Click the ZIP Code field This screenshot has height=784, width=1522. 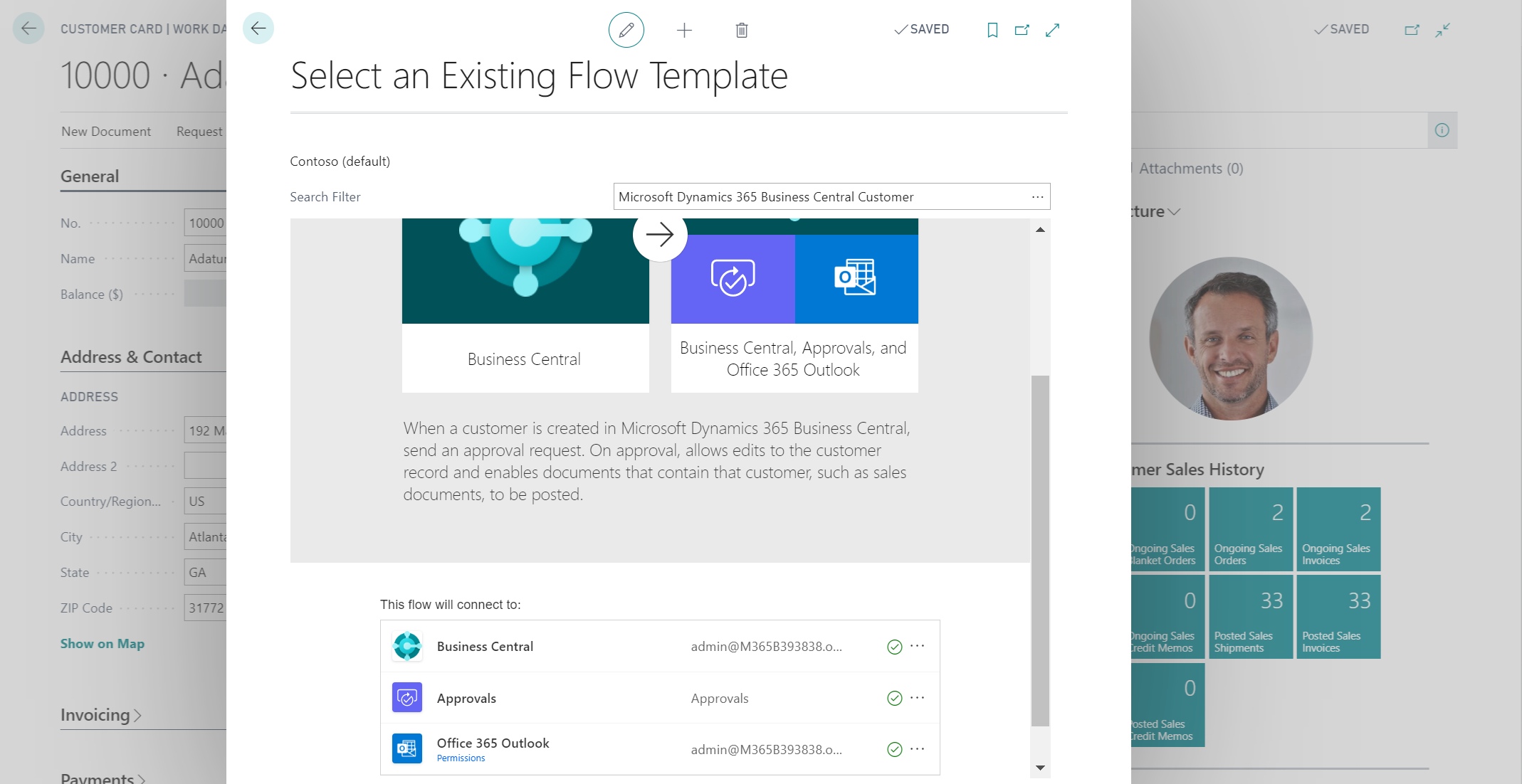click(x=205, y=608)
